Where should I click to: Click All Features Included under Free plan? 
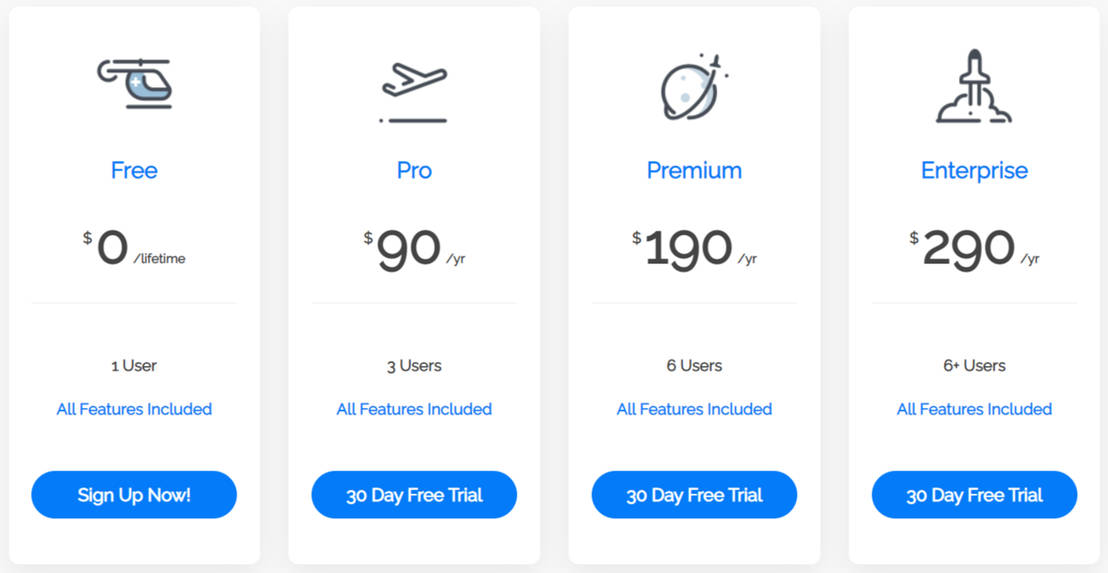(134, 409)
